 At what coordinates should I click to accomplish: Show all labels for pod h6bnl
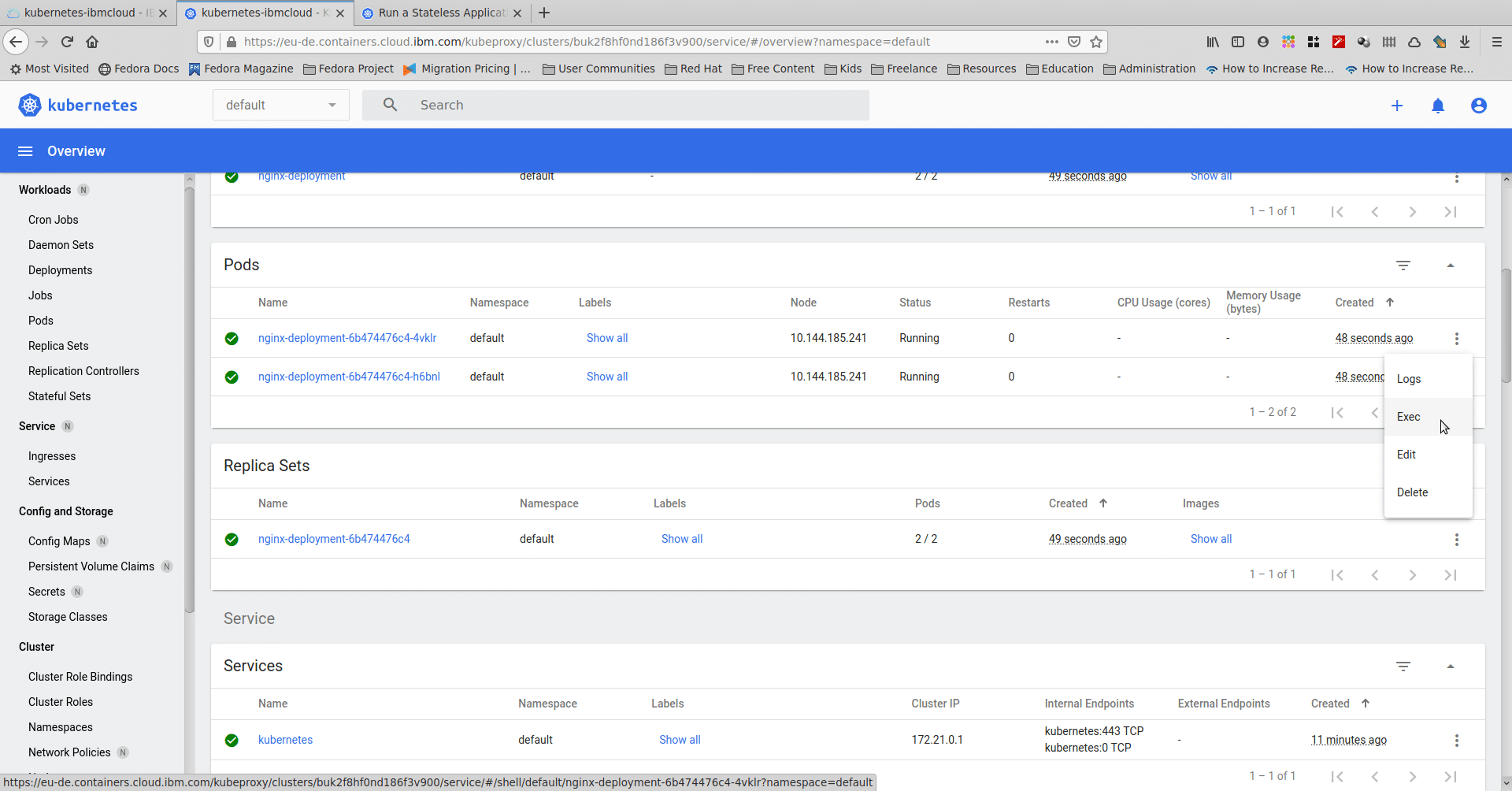[607, 377]
